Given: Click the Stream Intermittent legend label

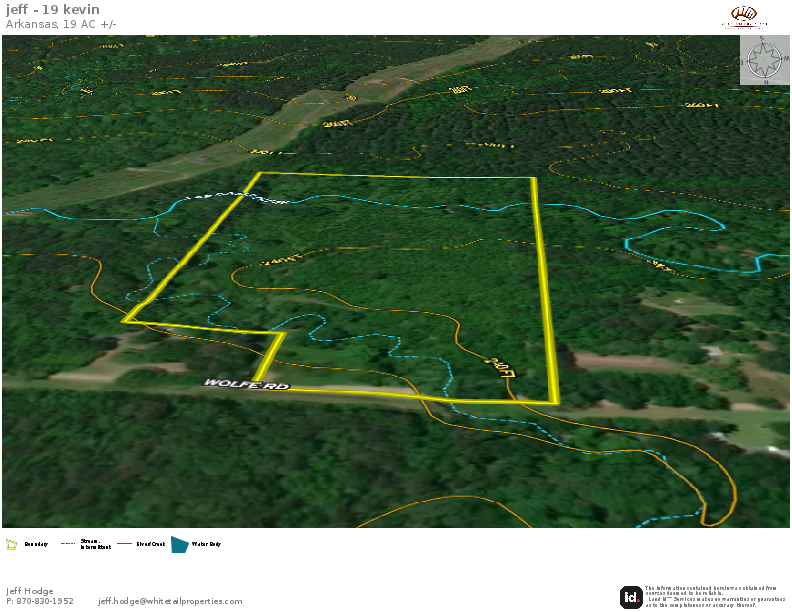Looking at the screenshot, I should point(95,545).
